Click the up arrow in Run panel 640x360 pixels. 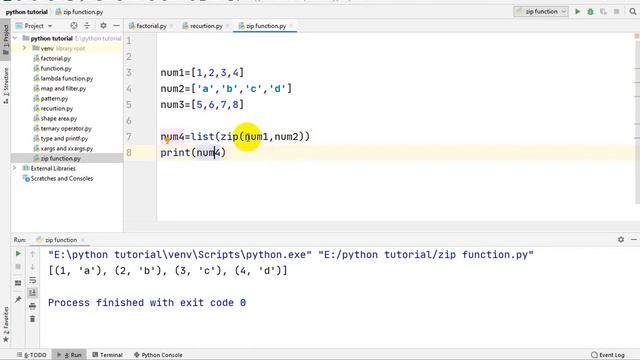(33, 254)
